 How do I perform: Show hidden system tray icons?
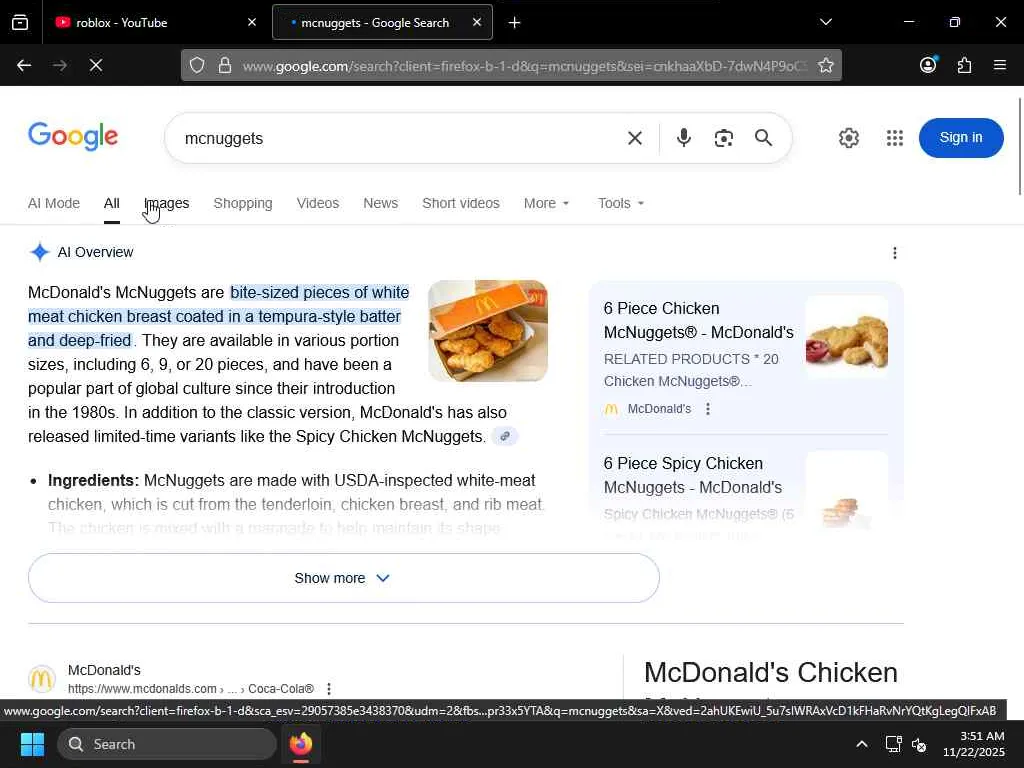coord(862,744)
